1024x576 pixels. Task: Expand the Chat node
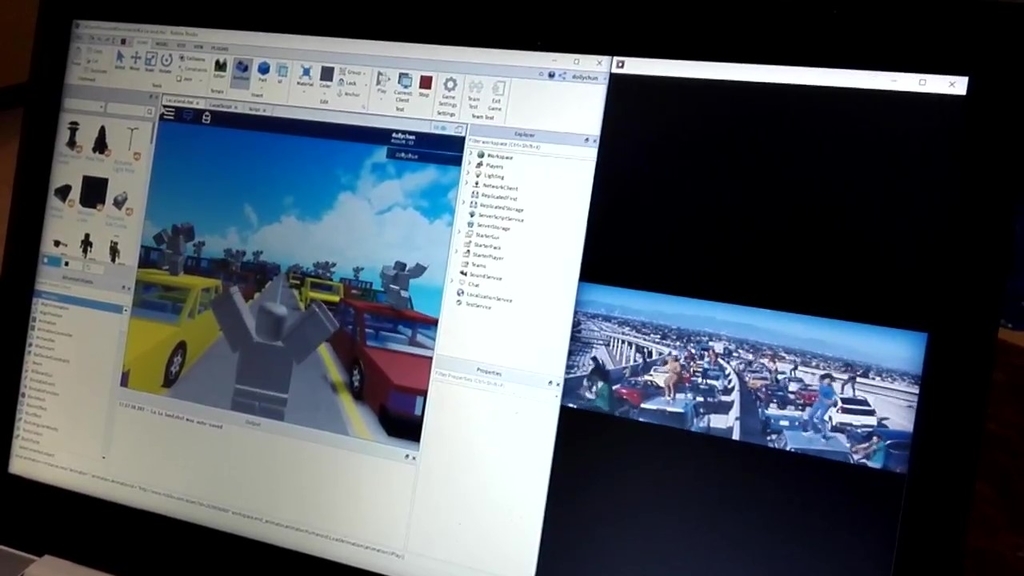[x=452, y=282]
